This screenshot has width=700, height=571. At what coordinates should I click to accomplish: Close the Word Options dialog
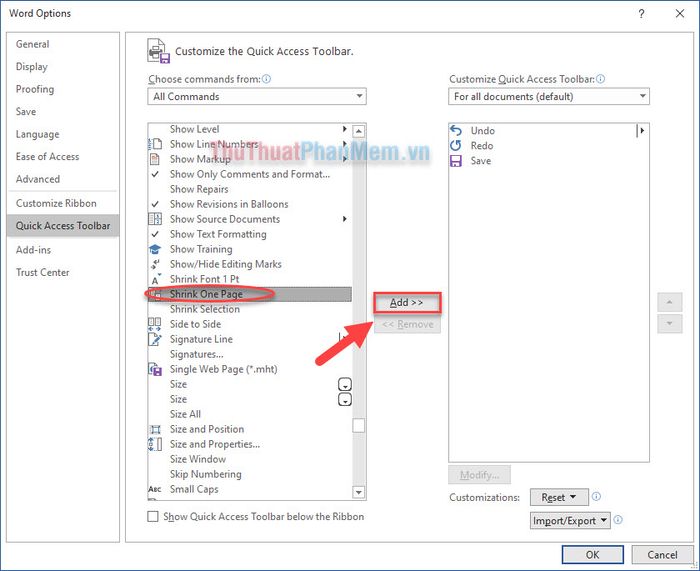pos(680,13)
